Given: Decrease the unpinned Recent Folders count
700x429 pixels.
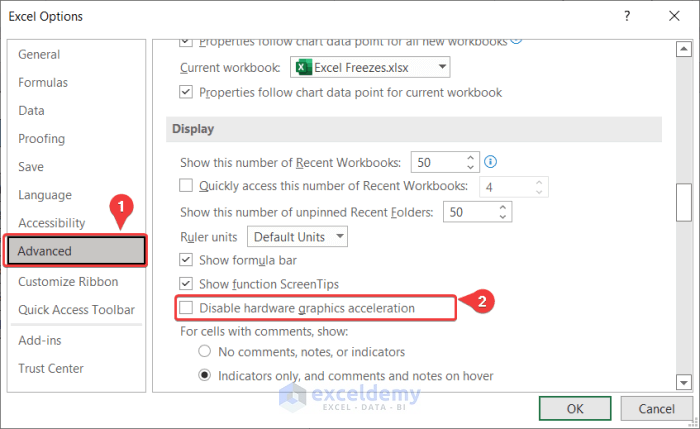Looking at the screenshot, I should click(503, 217).
